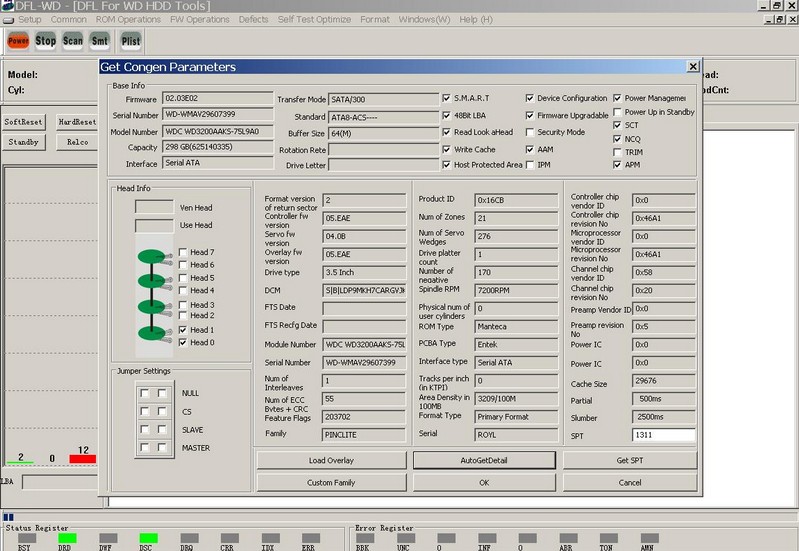Click the green bar under 2

coord(20,462)
